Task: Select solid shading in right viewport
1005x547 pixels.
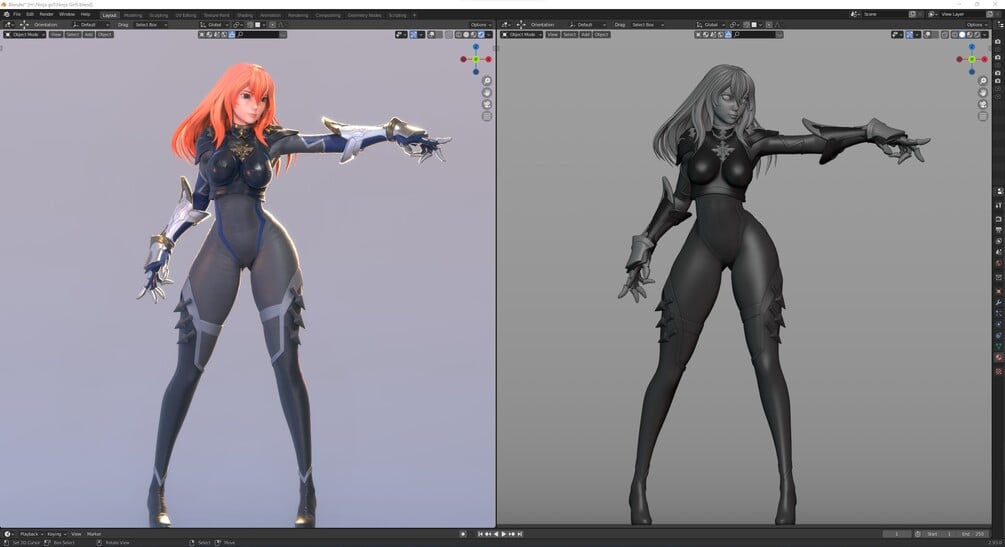Action: click(962, 35)
